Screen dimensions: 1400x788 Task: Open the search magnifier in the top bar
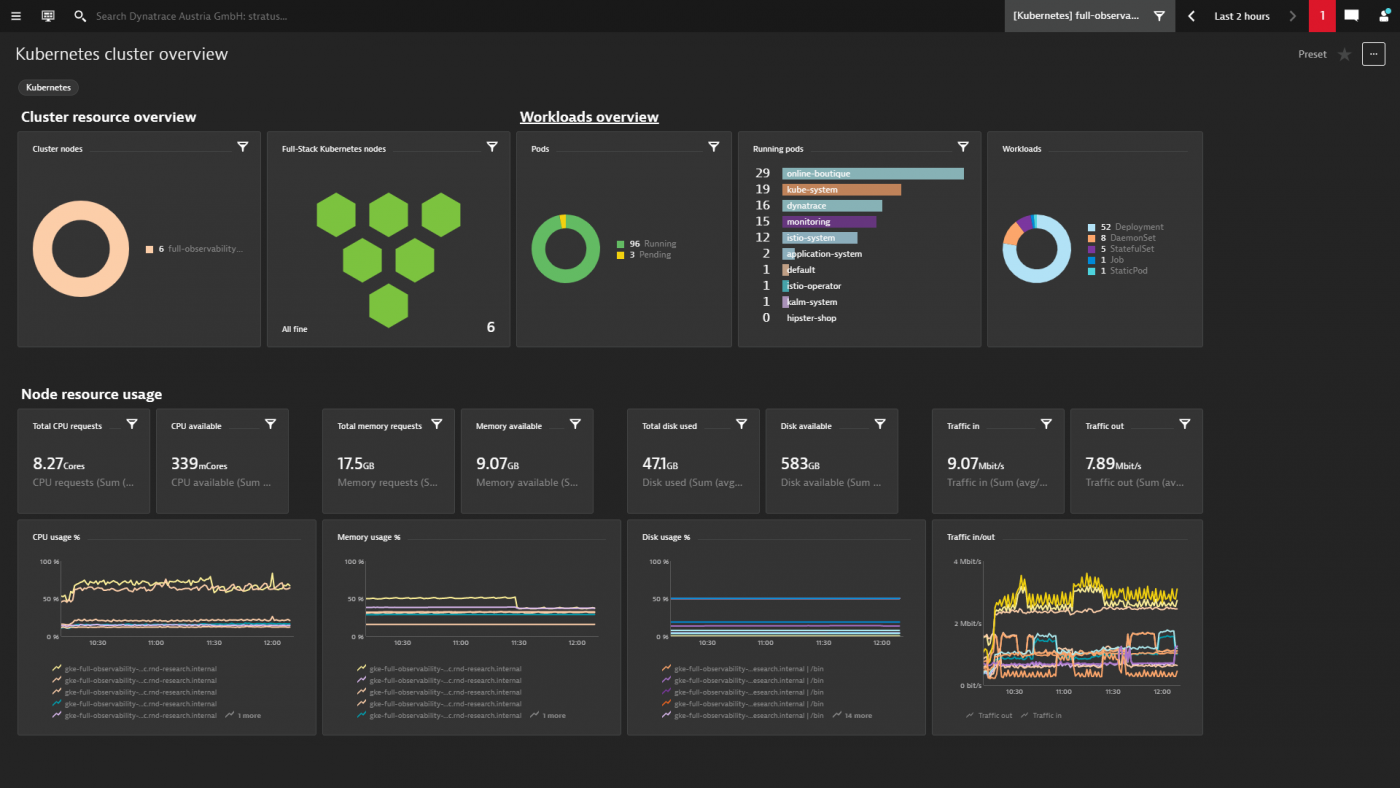click(x=79, y=16)
